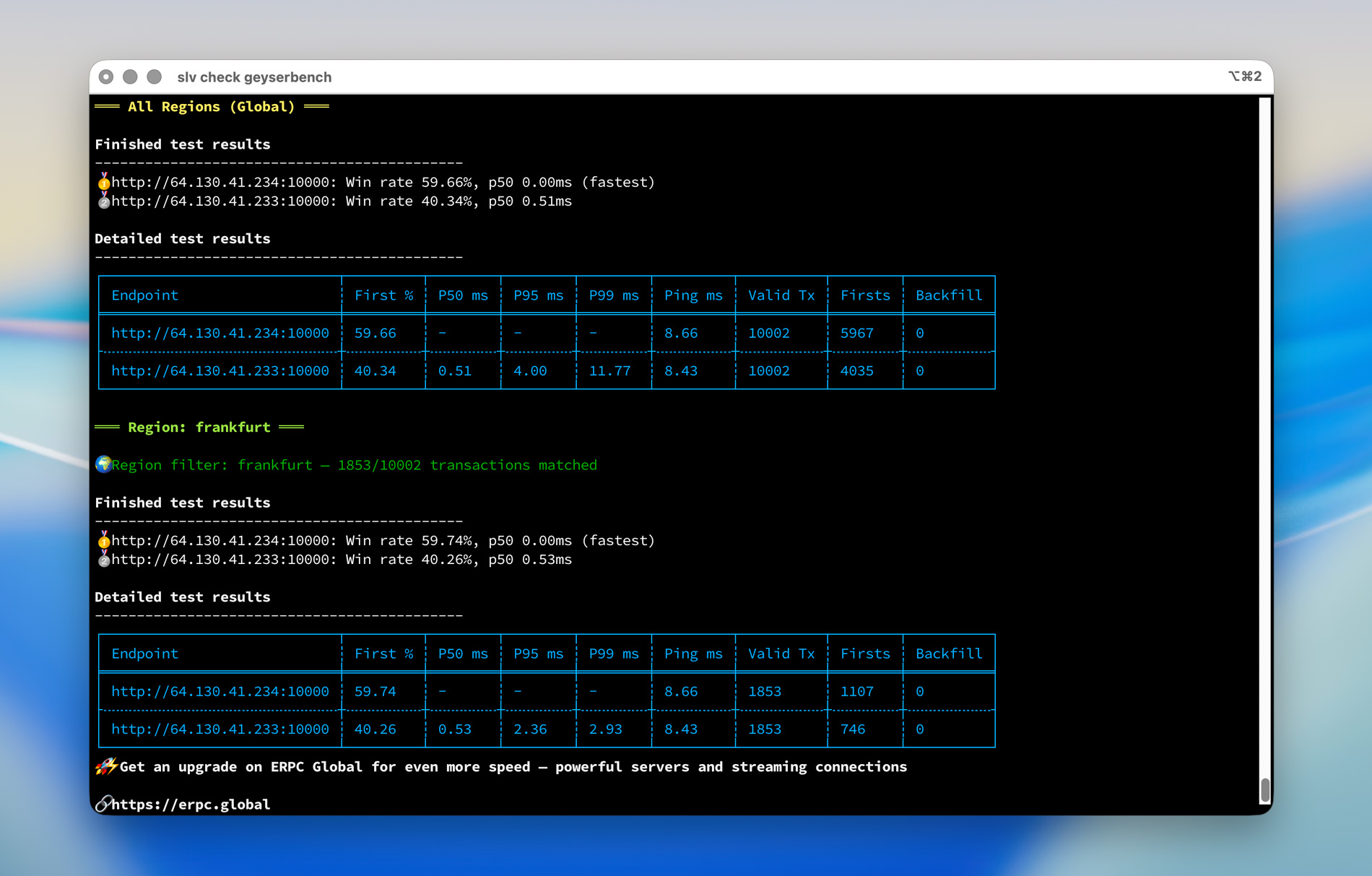Viewport: 1372px width, 876px height.
Task: Click the endpoint URL http://64.130.41.234:10000 in the global table
Action: (220, 333)
